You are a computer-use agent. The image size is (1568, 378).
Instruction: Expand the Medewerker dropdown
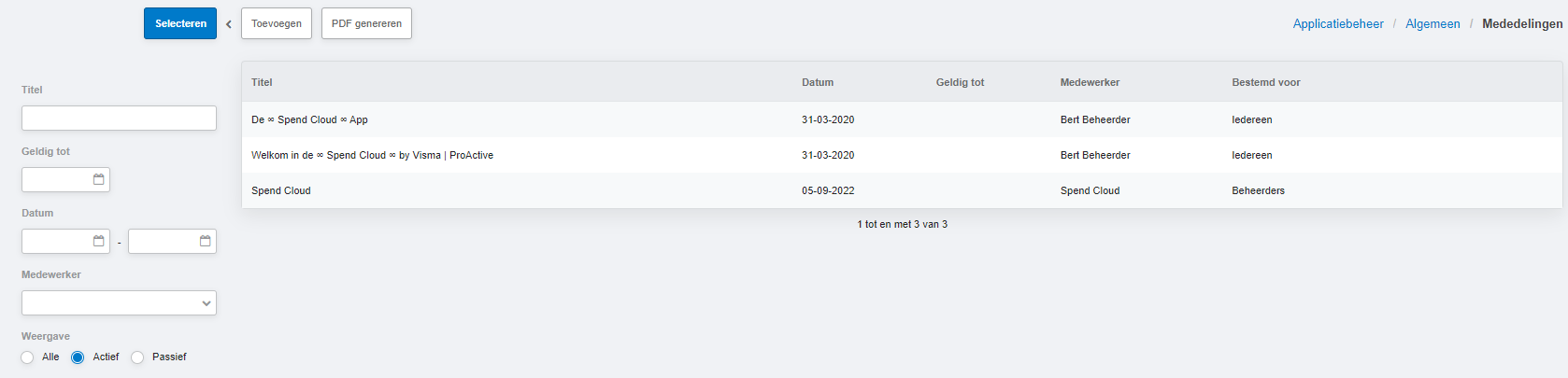coord(119,302)
